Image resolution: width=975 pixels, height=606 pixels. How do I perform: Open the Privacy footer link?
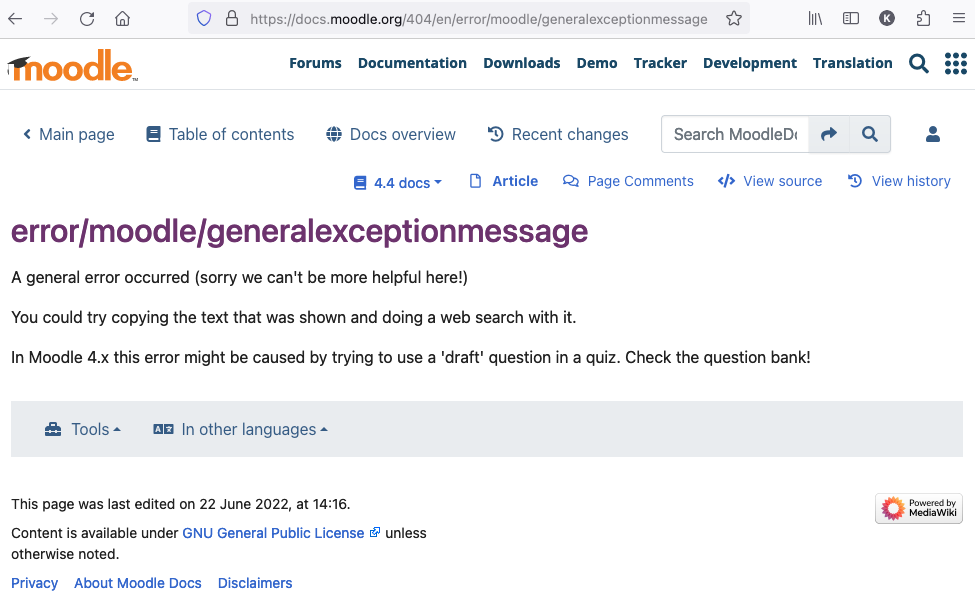[34, 584]
